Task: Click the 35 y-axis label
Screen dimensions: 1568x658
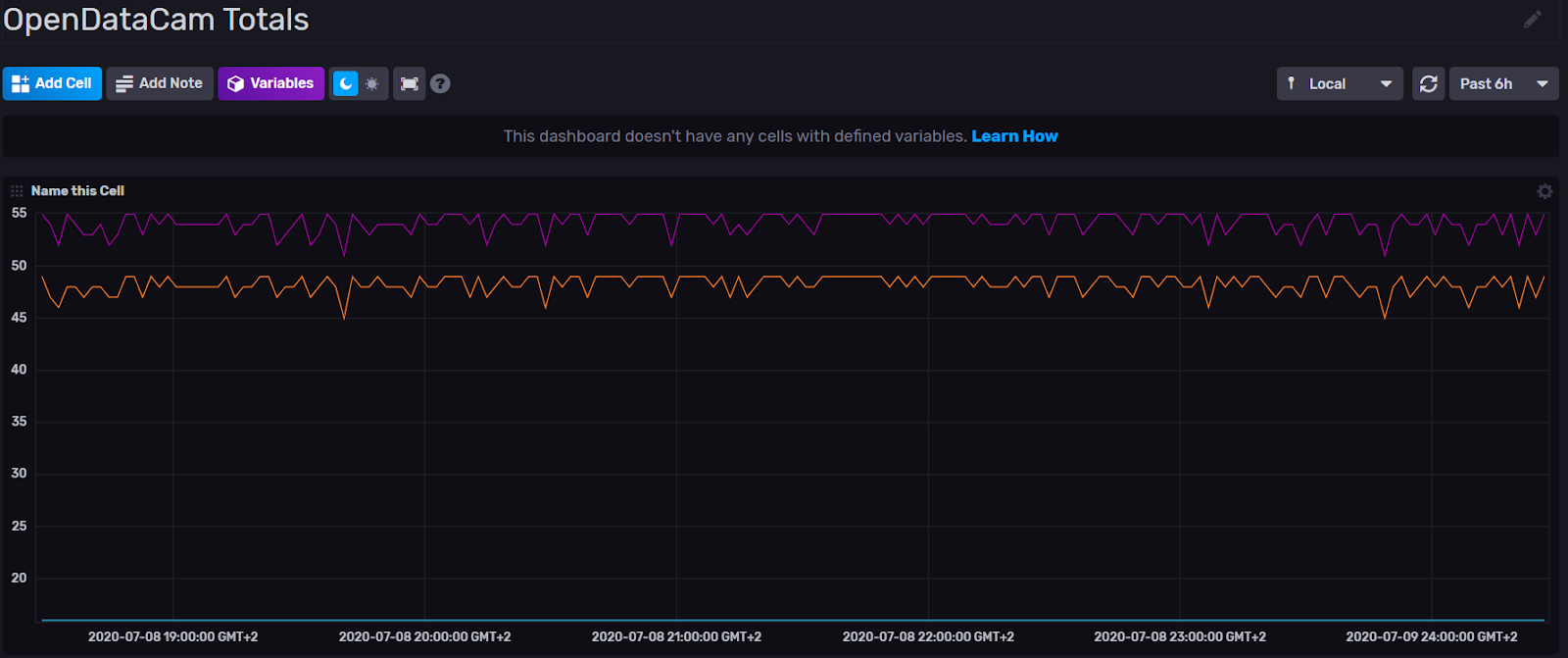Action: click(x=19, y=422)
